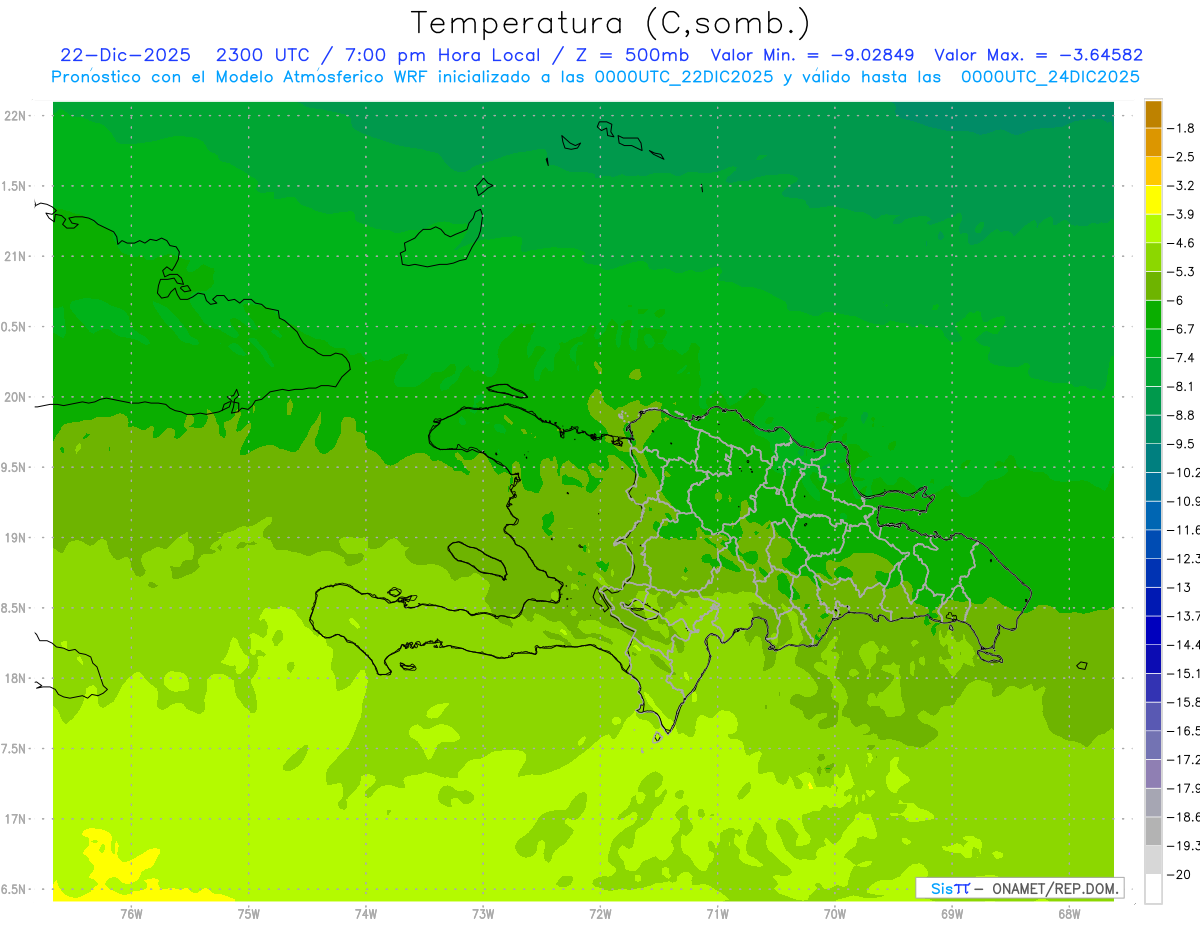Click the '-3.9' colorbar label
The width and height of the screenshot is (1200, 927).
(1182, 214)
